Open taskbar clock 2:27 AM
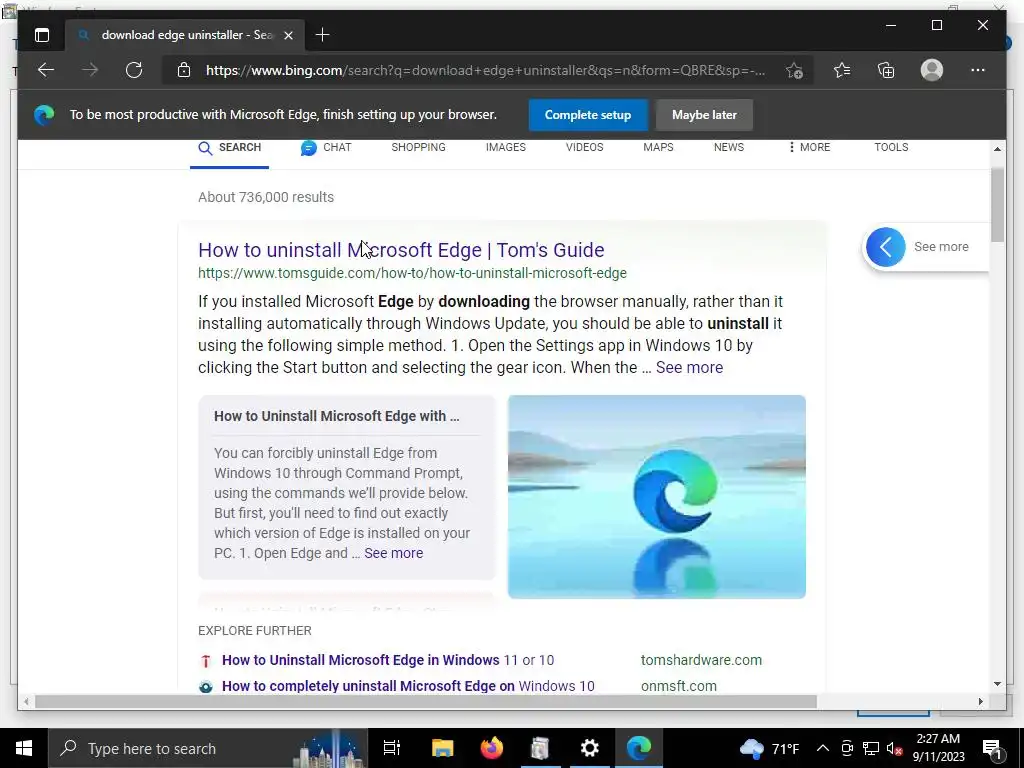Image resolution: width=1024 pixels, height=768 pixels. coord(938,748)
